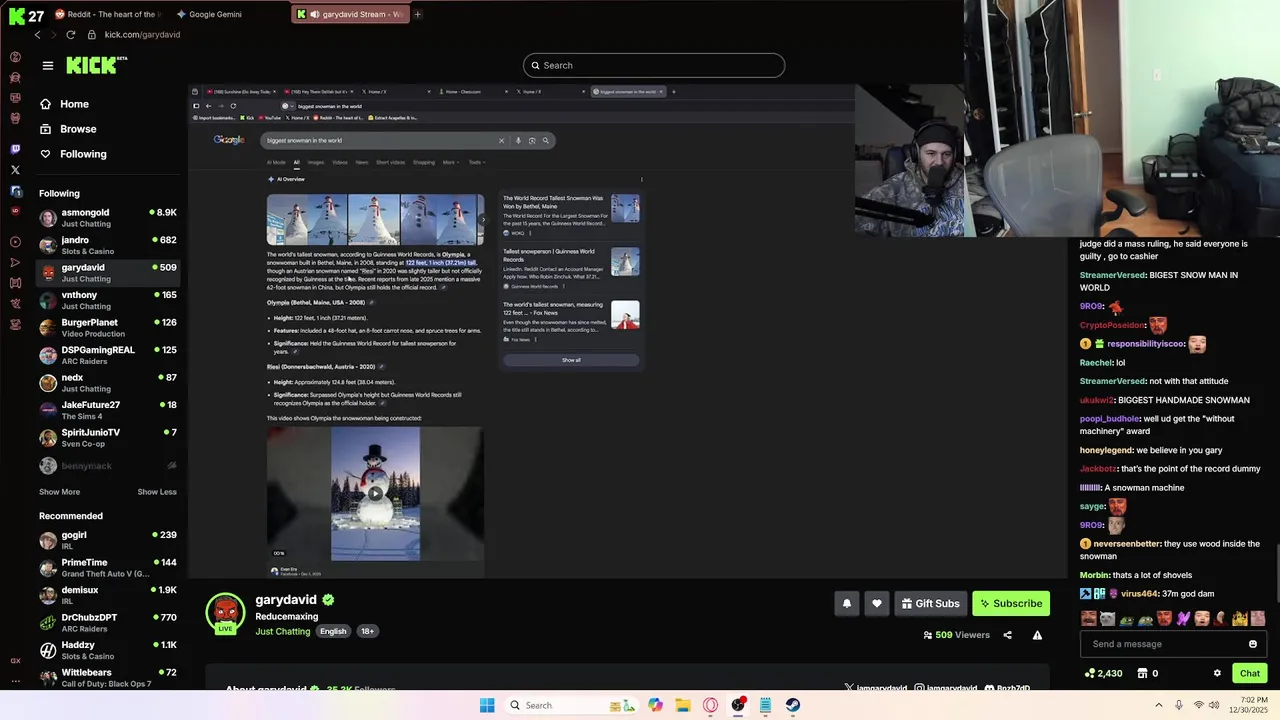The width and height of the screenshot is (1280, 720).
Task: Open Steam from the taskbar
Action: coord(793,705)
